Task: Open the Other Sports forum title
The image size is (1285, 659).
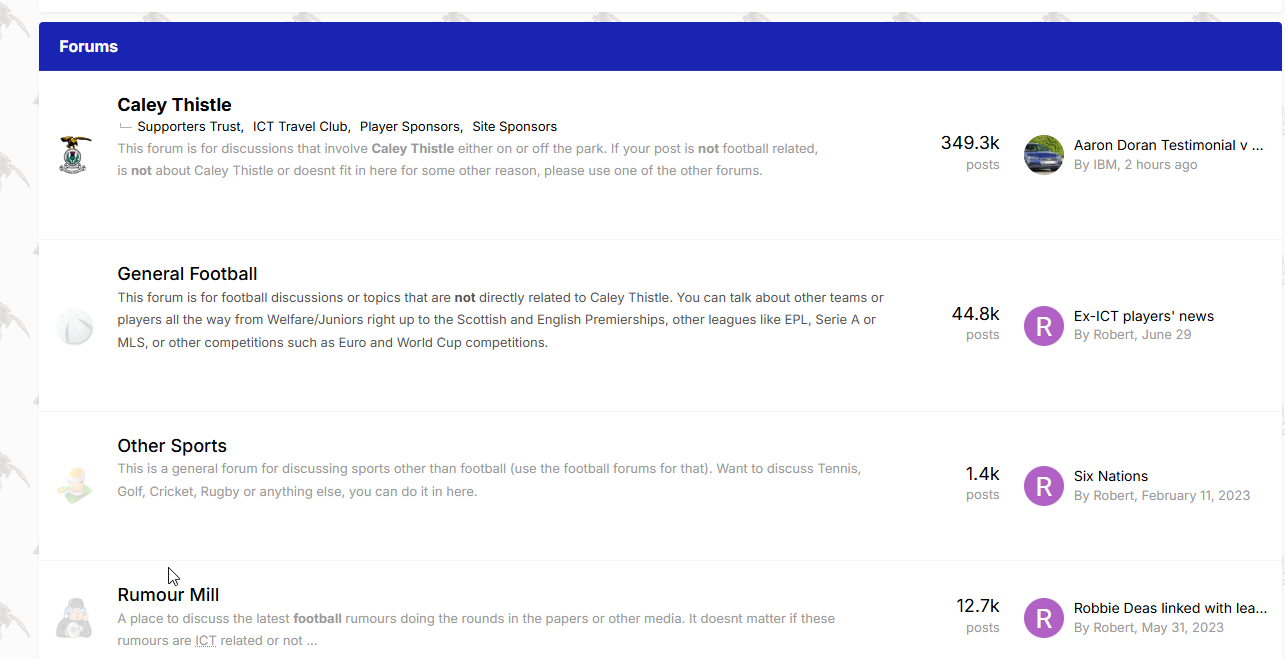Action: (172, 446)
